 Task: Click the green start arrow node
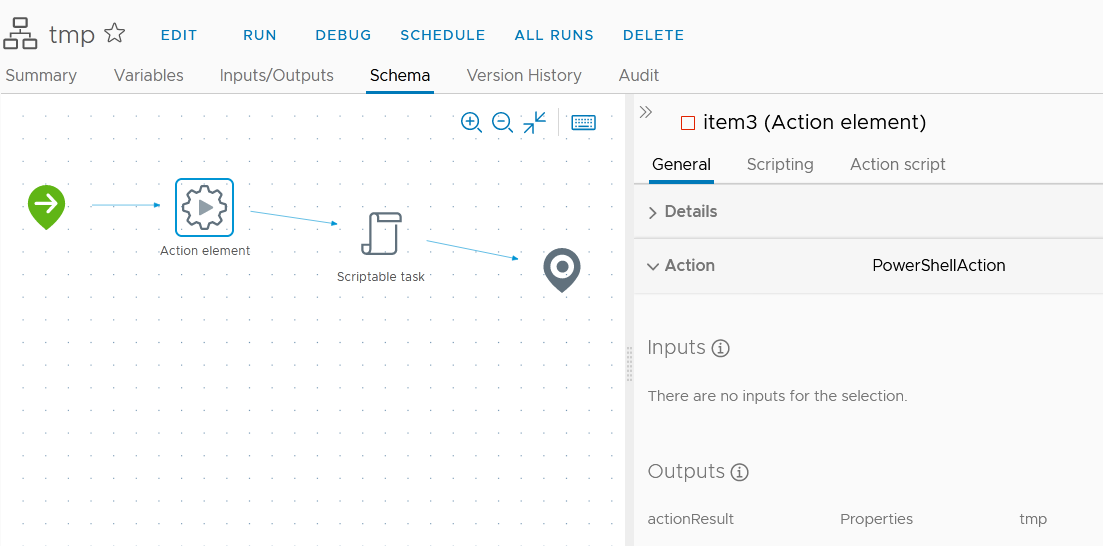pos(46,206)
